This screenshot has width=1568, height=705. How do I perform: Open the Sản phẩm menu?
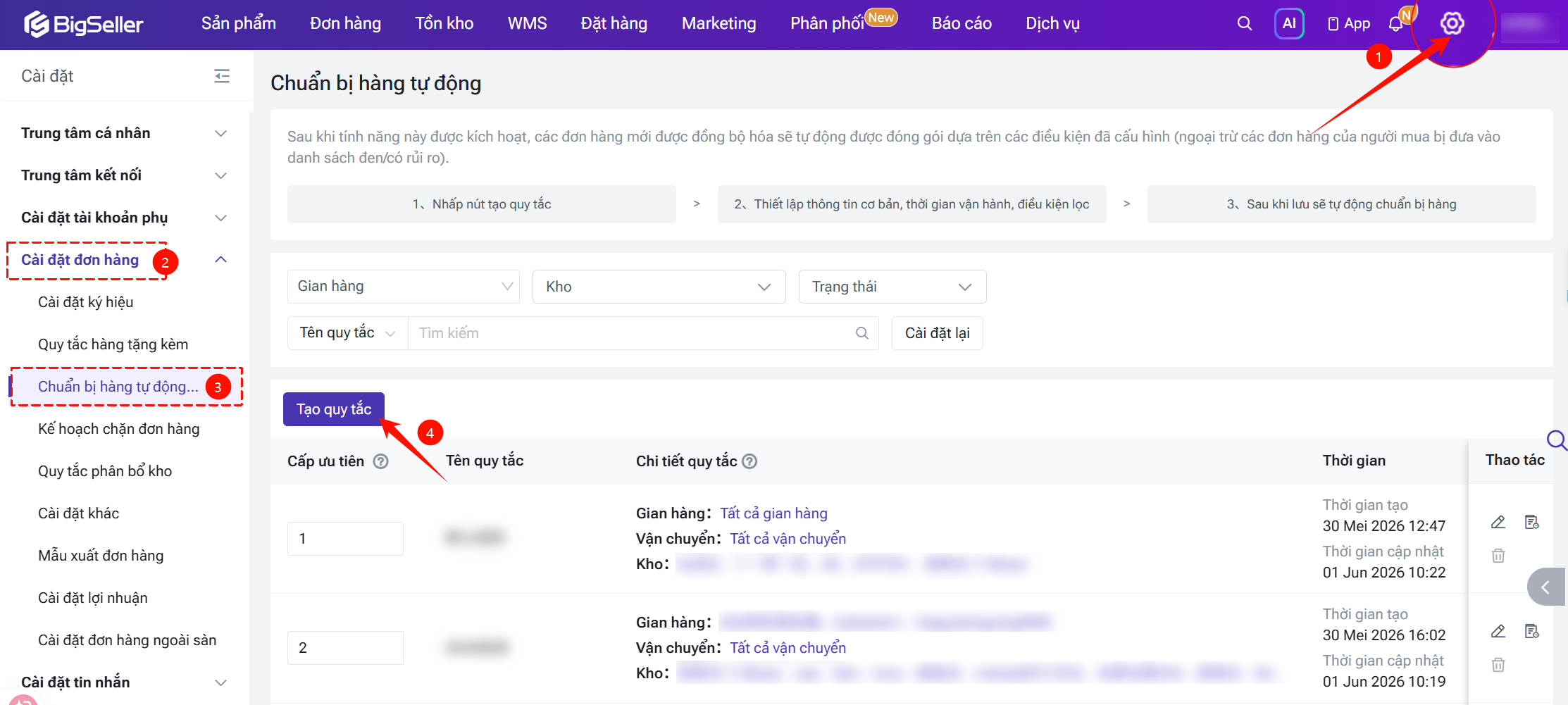coord(239,23)
